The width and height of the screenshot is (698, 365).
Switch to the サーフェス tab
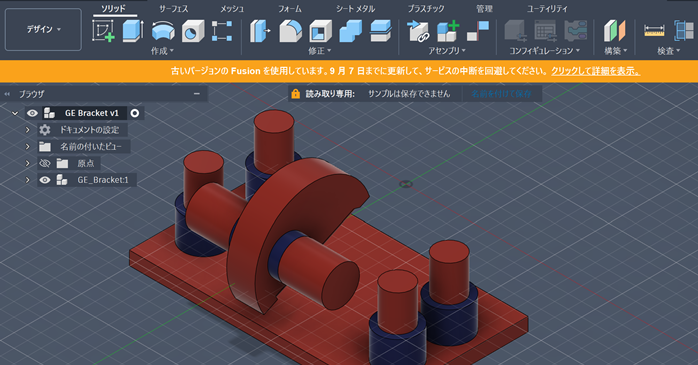[x=174, y=8]
